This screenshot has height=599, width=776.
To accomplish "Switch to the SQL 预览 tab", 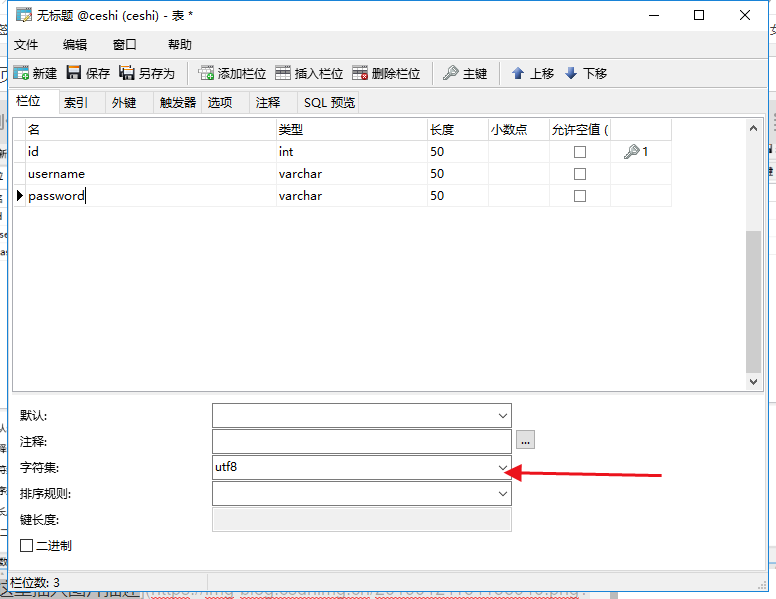I will point(329,102).
